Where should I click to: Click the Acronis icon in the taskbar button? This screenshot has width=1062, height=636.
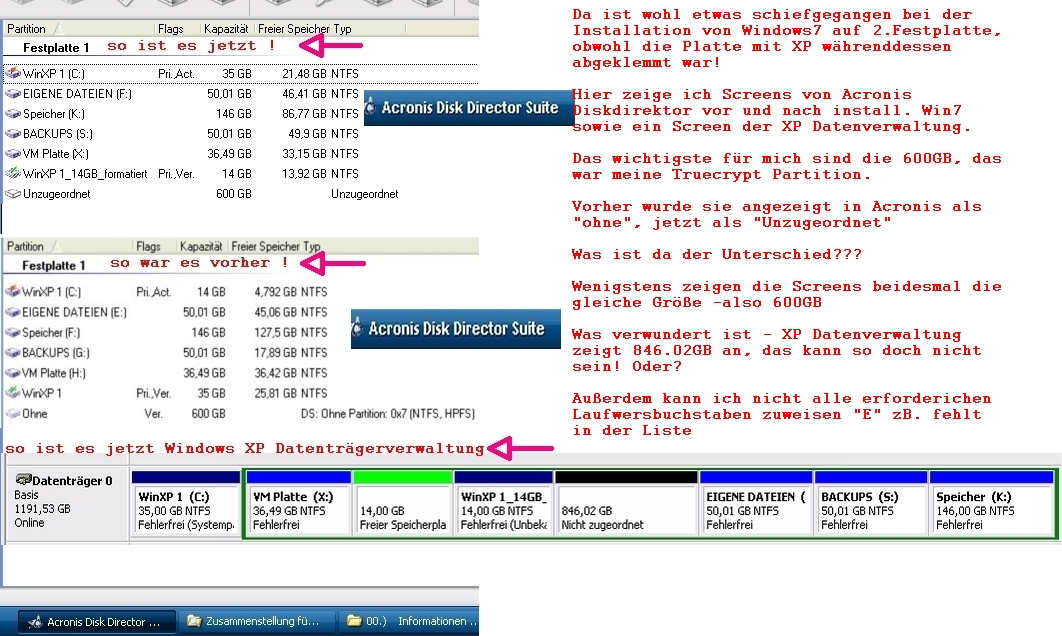[x=36, y=622]
